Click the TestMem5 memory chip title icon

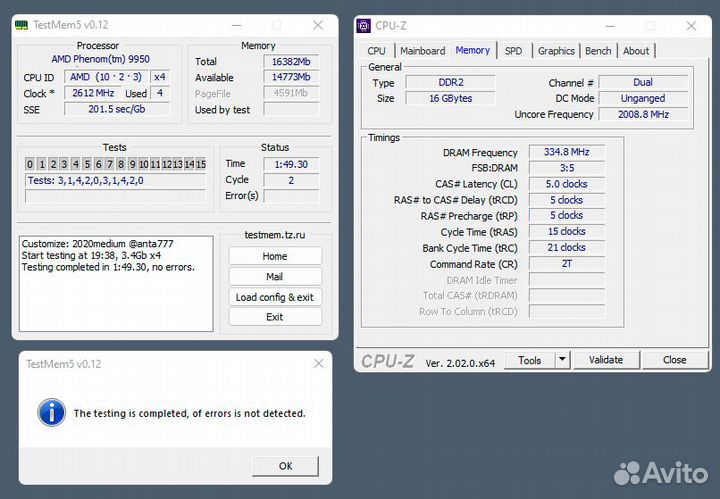21,25
